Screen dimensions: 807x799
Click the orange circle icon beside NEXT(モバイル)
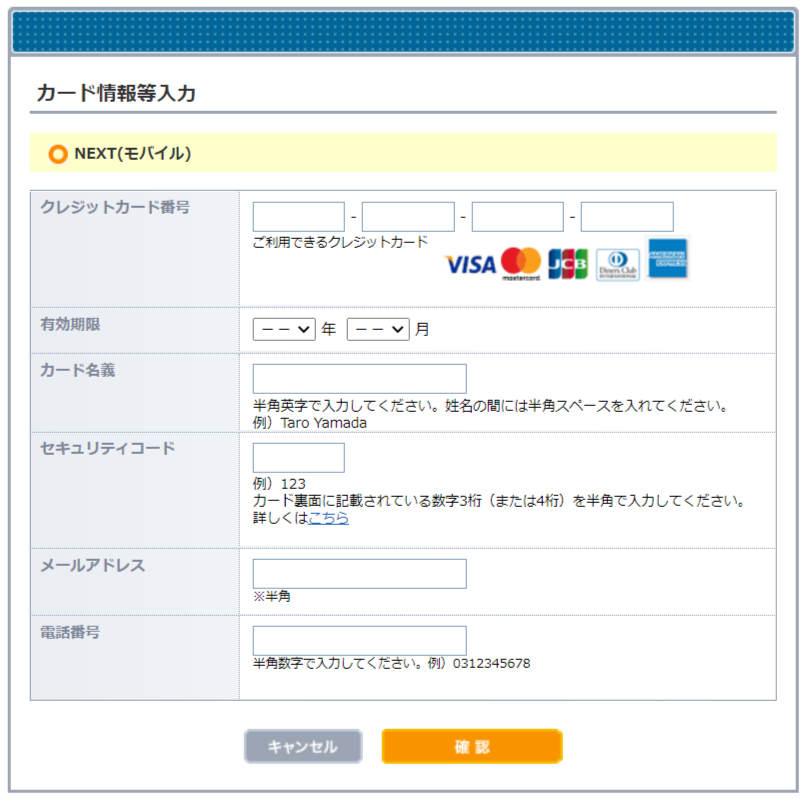coord(59,153)
